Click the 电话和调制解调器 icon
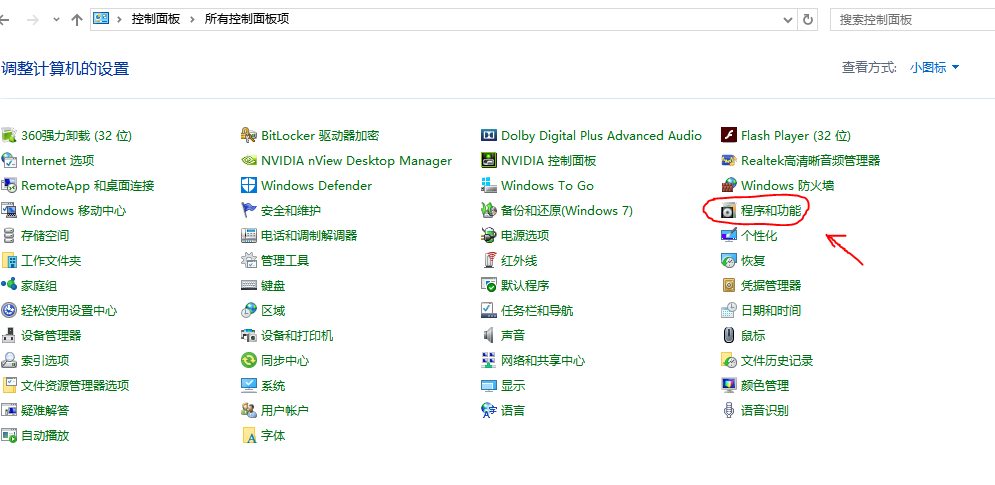Image resolution: width=995 pixels, height=485 pixels. [x=249, y=236]
